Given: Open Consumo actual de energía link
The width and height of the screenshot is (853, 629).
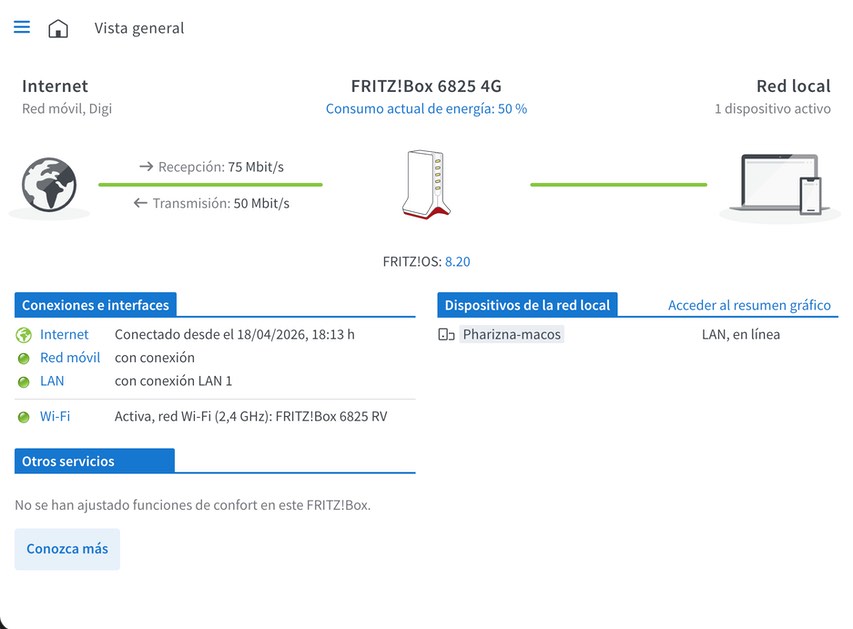Looking at the screenshot, I should pyautogui.click(x=426, y=109).
